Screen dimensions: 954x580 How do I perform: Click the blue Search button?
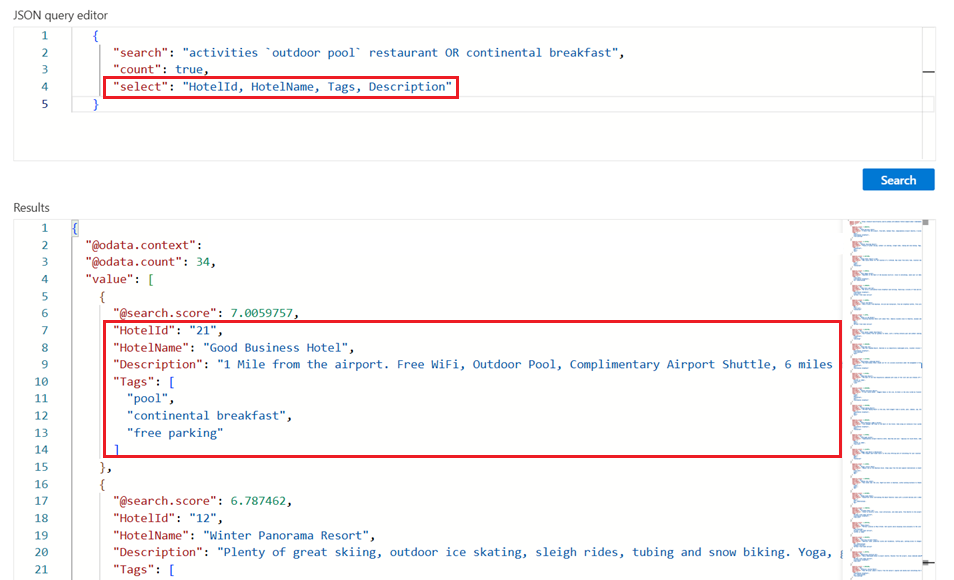click(x=898, y=180)
